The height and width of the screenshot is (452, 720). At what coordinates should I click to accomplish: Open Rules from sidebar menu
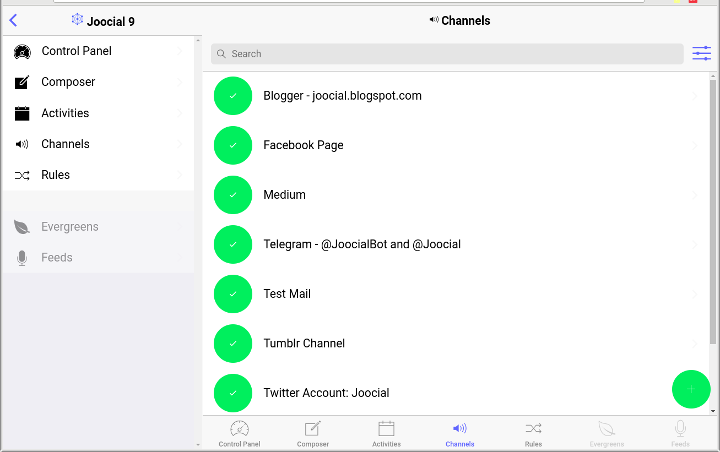[x=98, y=175]
